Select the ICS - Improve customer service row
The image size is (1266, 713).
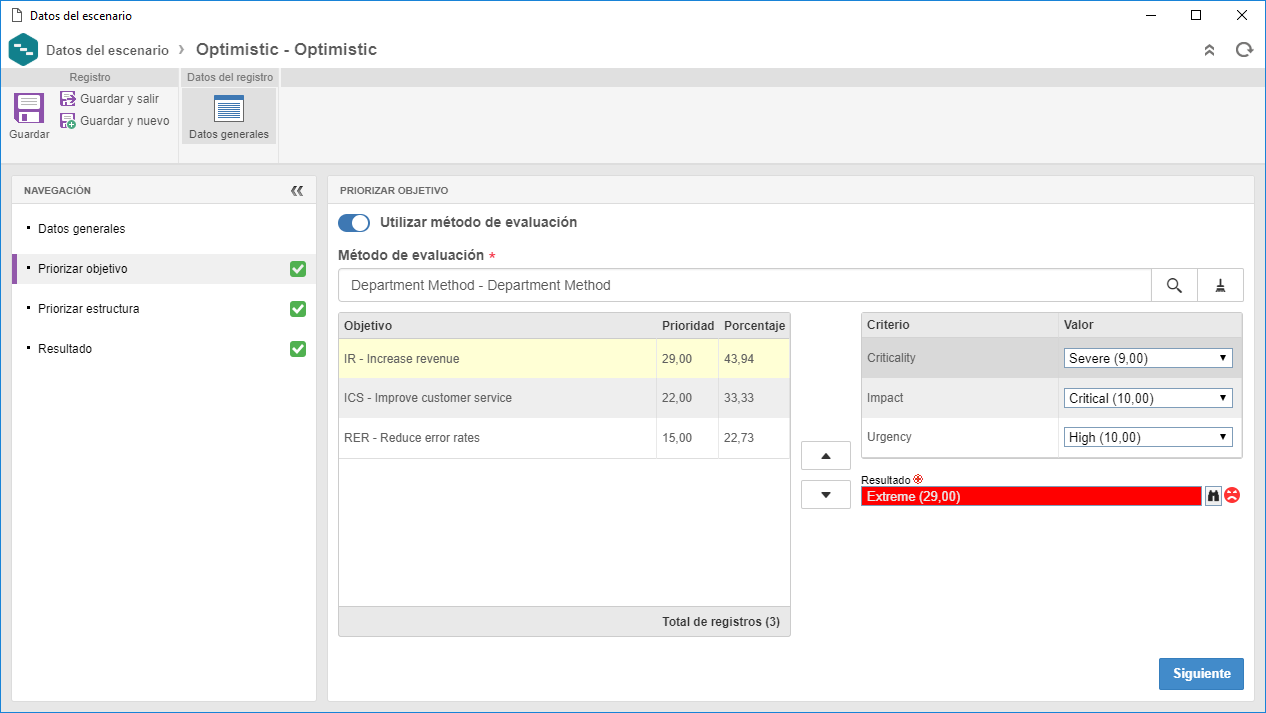(564, 398)
